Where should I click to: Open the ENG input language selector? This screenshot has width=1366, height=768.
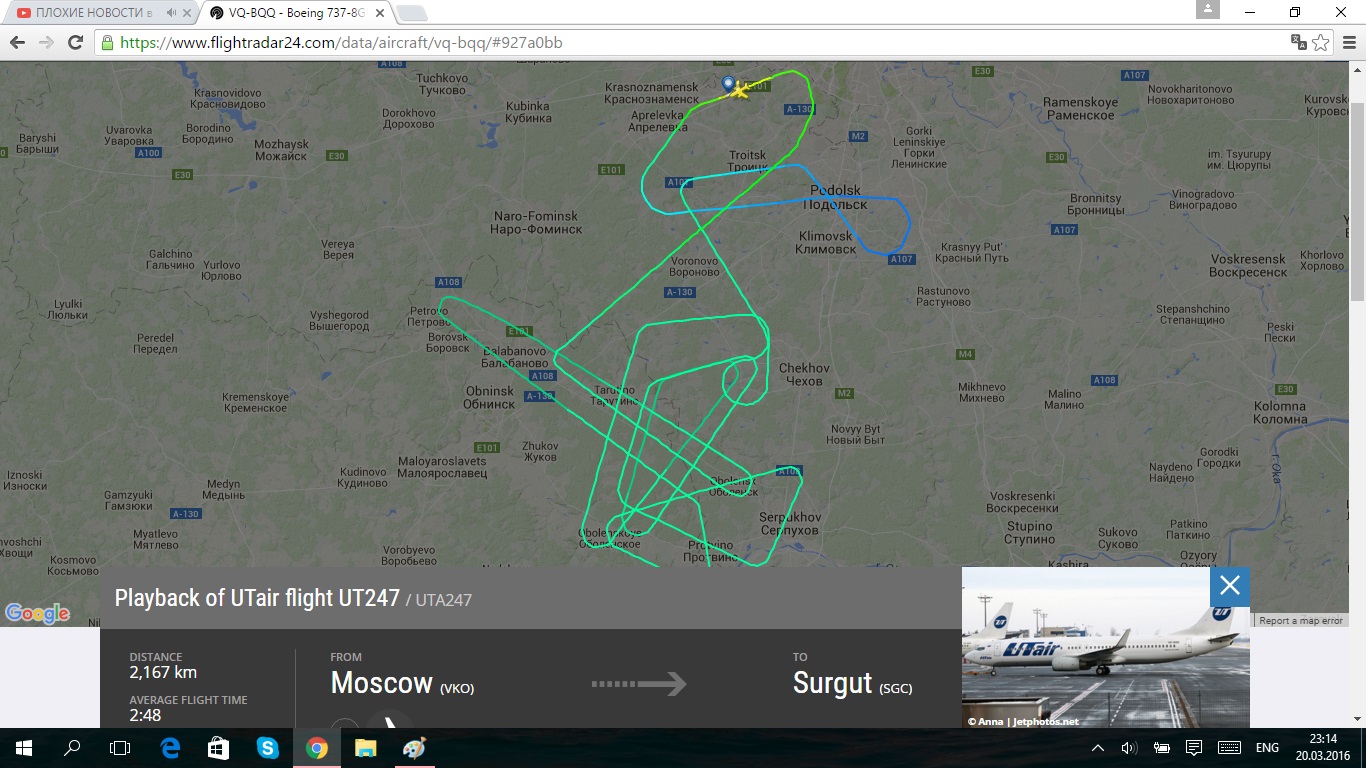(x=1267, y=748)
